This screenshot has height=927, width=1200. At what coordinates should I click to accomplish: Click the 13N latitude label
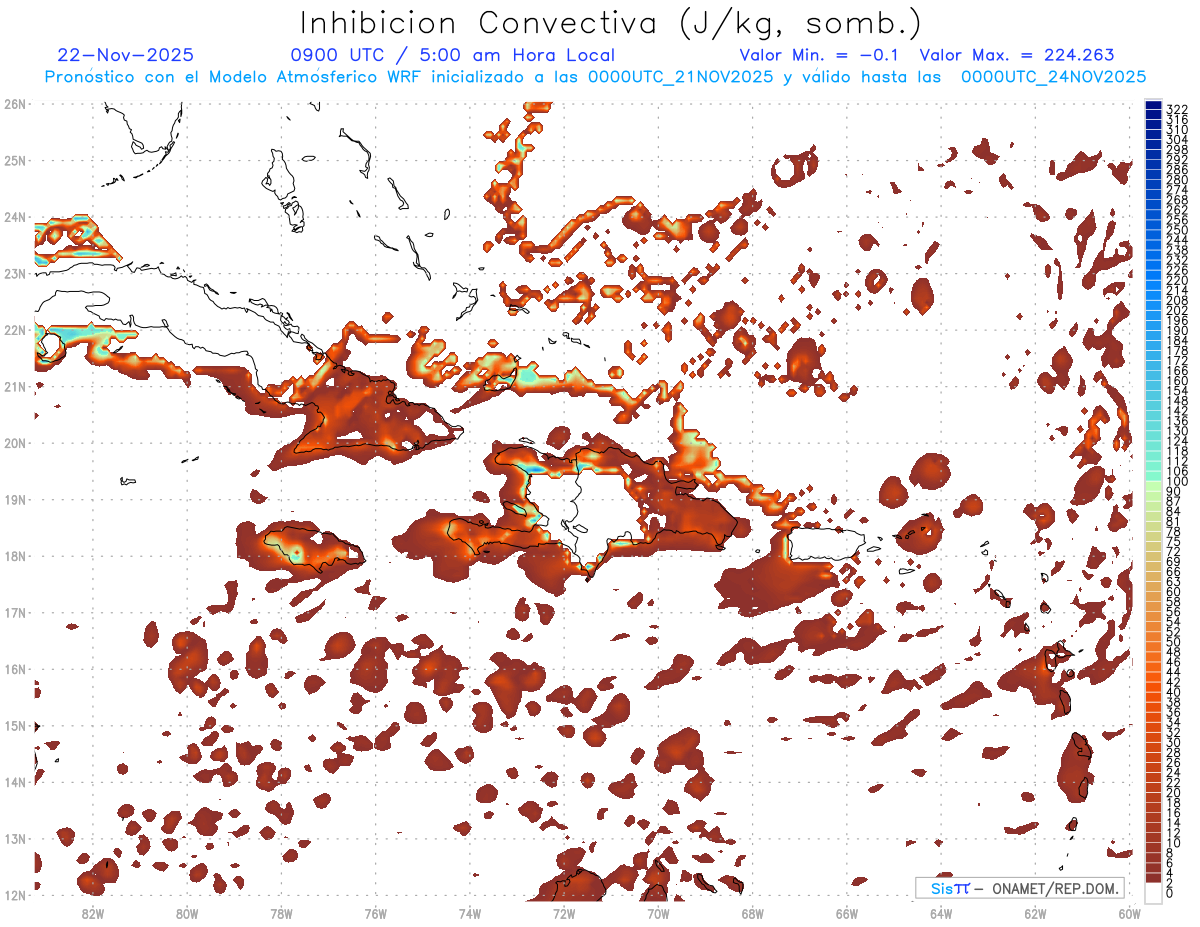(x=14, y=838)
